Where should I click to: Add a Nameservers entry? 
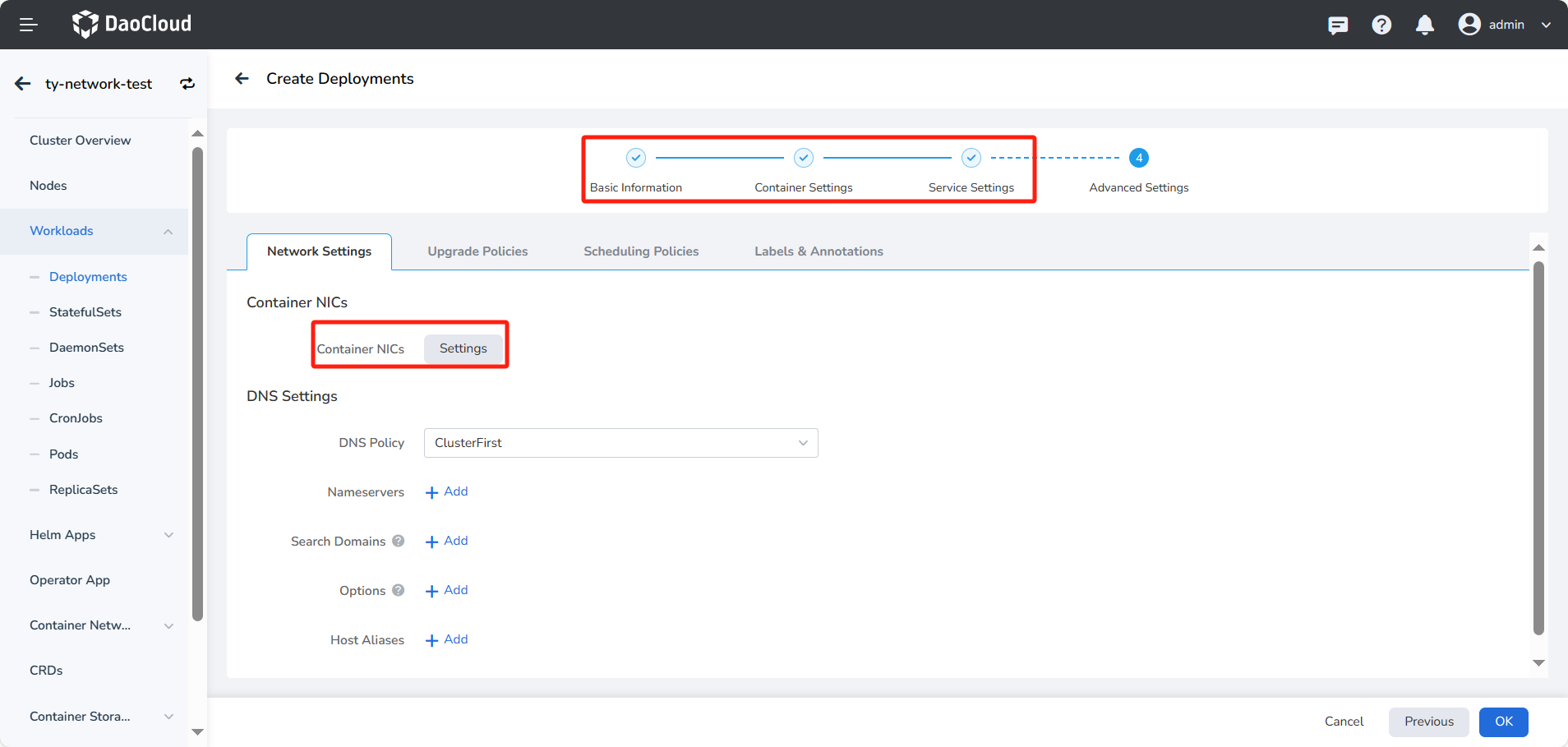(447, 491)
